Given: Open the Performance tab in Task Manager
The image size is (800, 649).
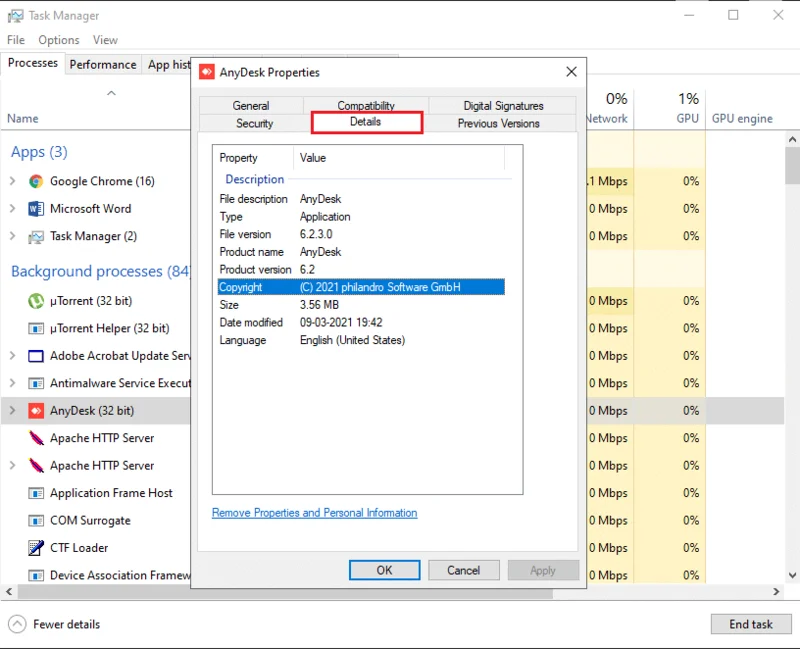Looking at the screenshot, I should click(x=103, y=64).
